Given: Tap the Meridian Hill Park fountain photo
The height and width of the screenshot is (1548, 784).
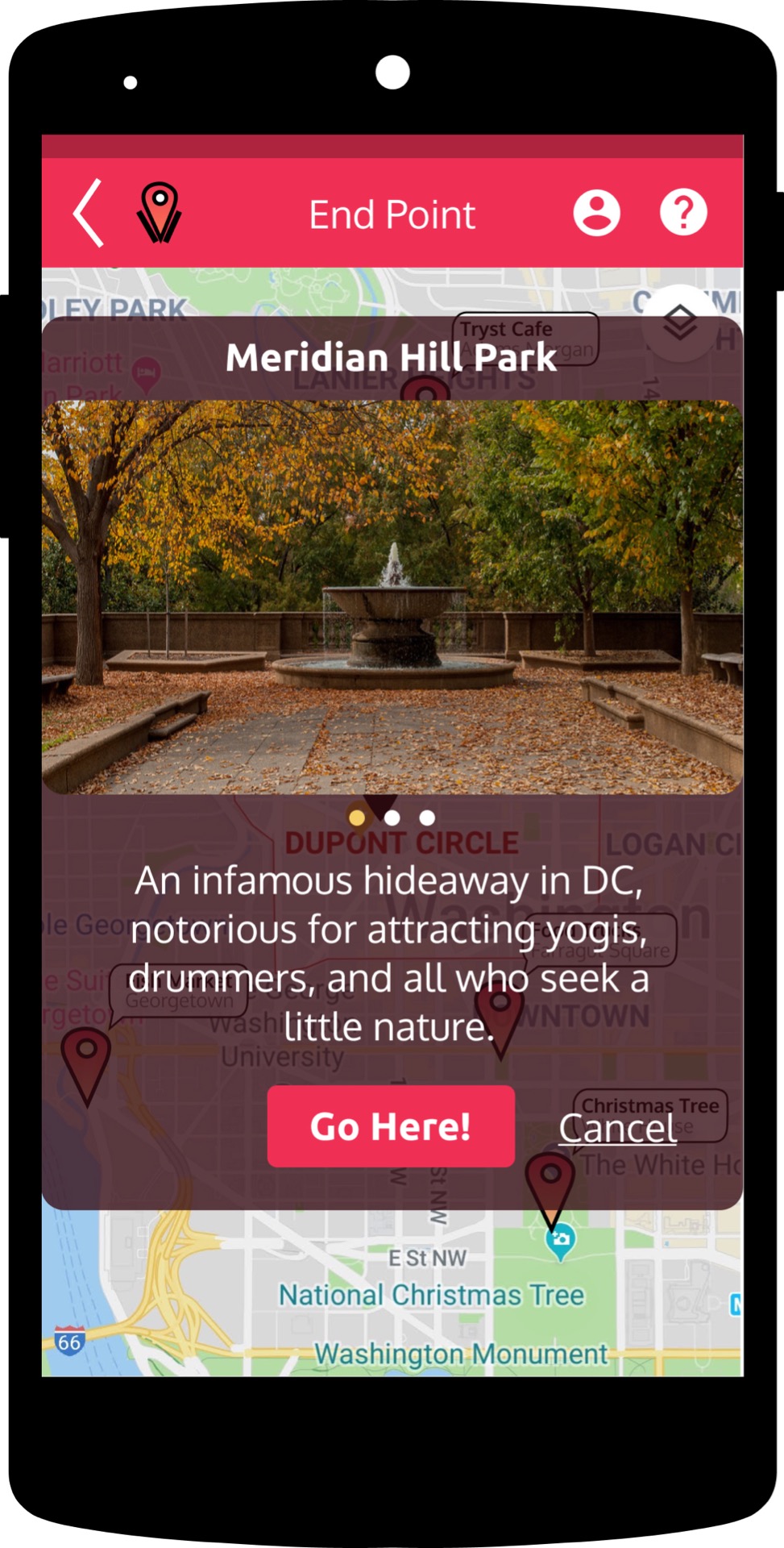Looking at the screenshot, I should coord(392,597).
